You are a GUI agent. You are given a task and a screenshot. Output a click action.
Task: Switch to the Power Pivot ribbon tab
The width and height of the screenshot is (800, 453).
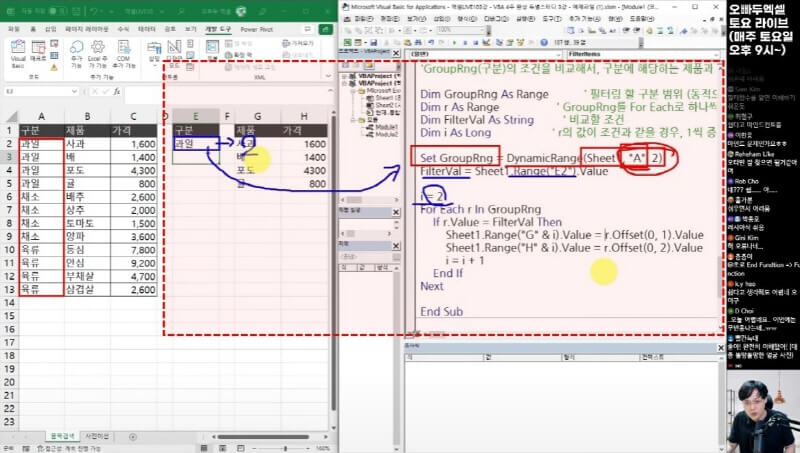[x=257, y=30]
